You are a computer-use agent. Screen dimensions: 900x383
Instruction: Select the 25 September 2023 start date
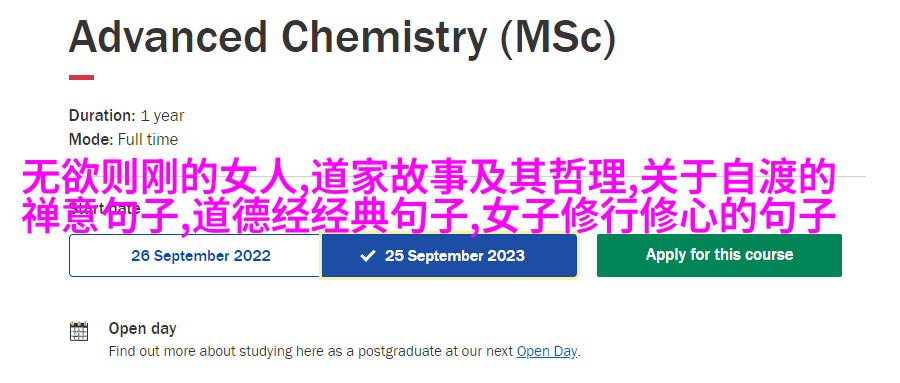click(449, 256)
